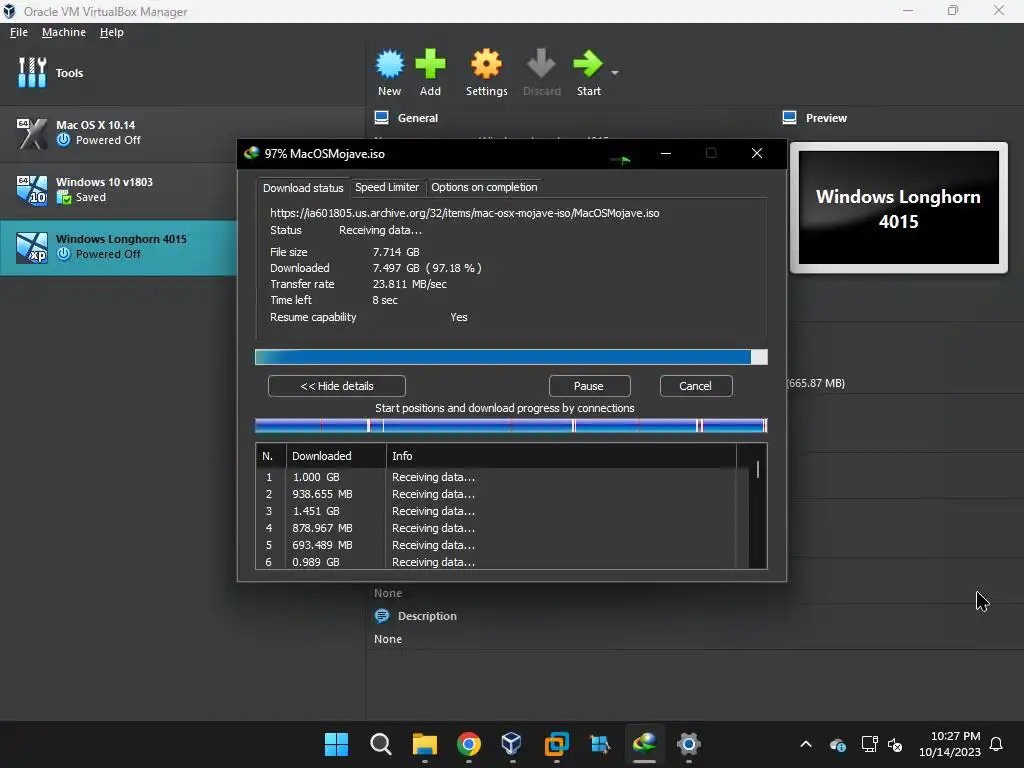Click the Hide details button
This screenshot has height=768, width=1024.
pos(337,386)
